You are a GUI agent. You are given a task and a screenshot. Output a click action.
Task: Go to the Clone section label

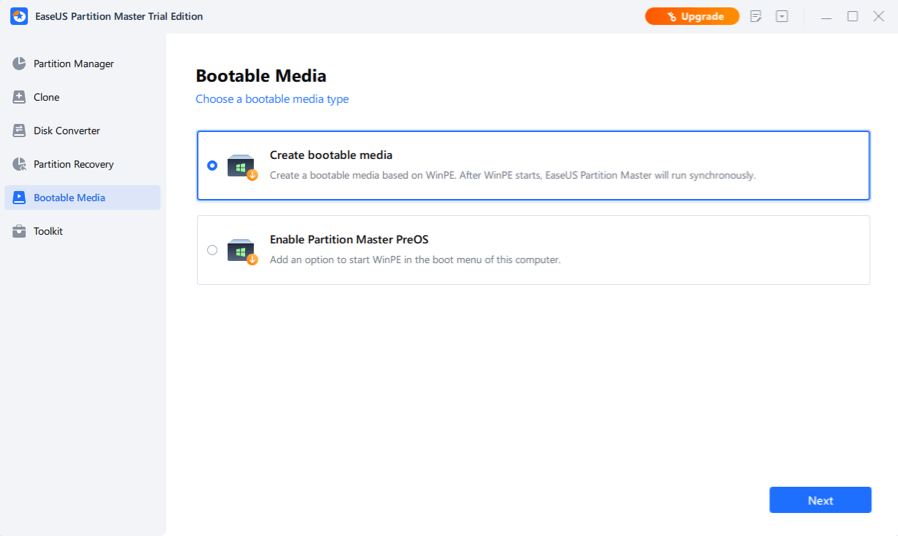[46, 97]
